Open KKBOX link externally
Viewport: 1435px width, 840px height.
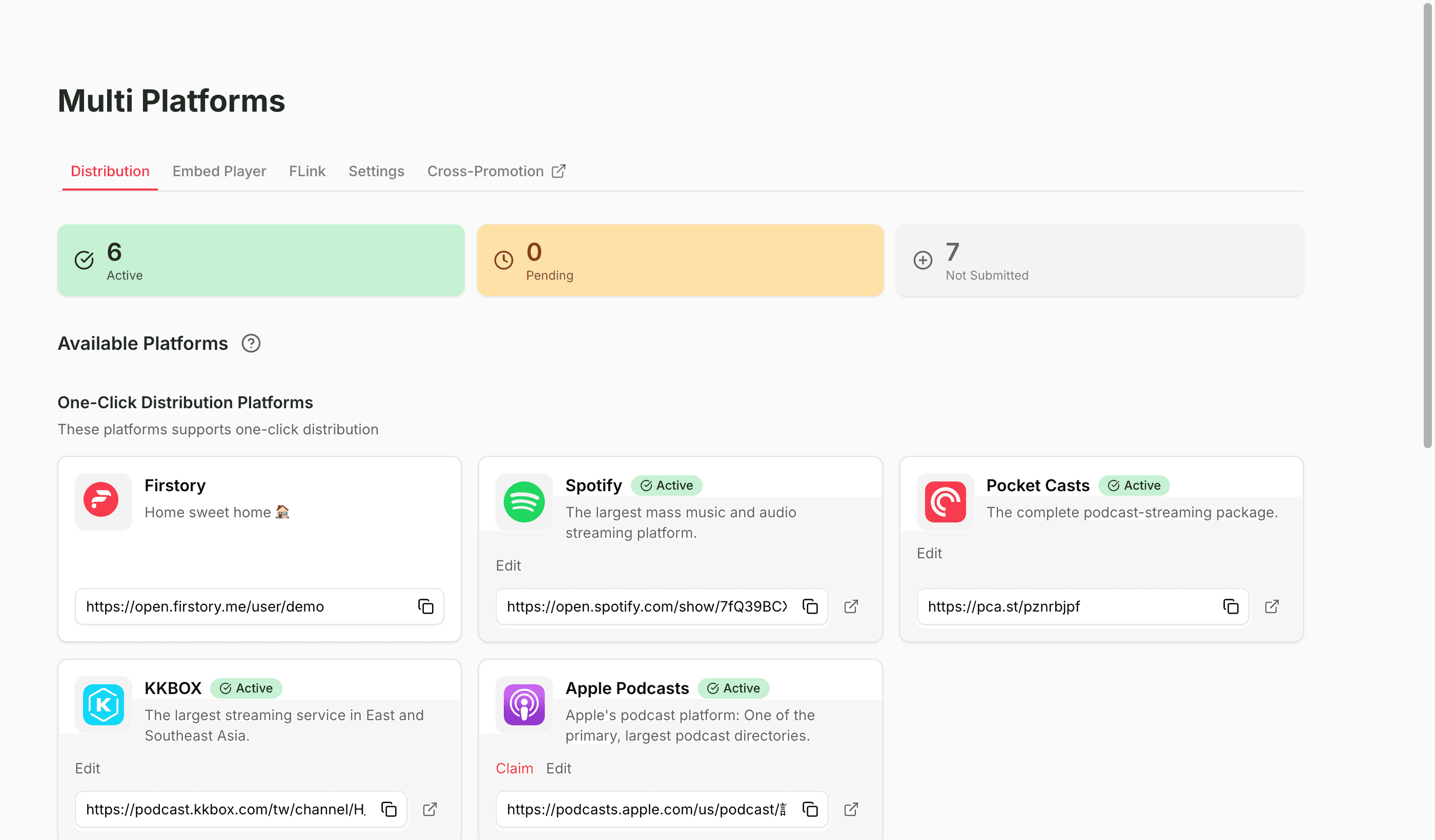430,809
